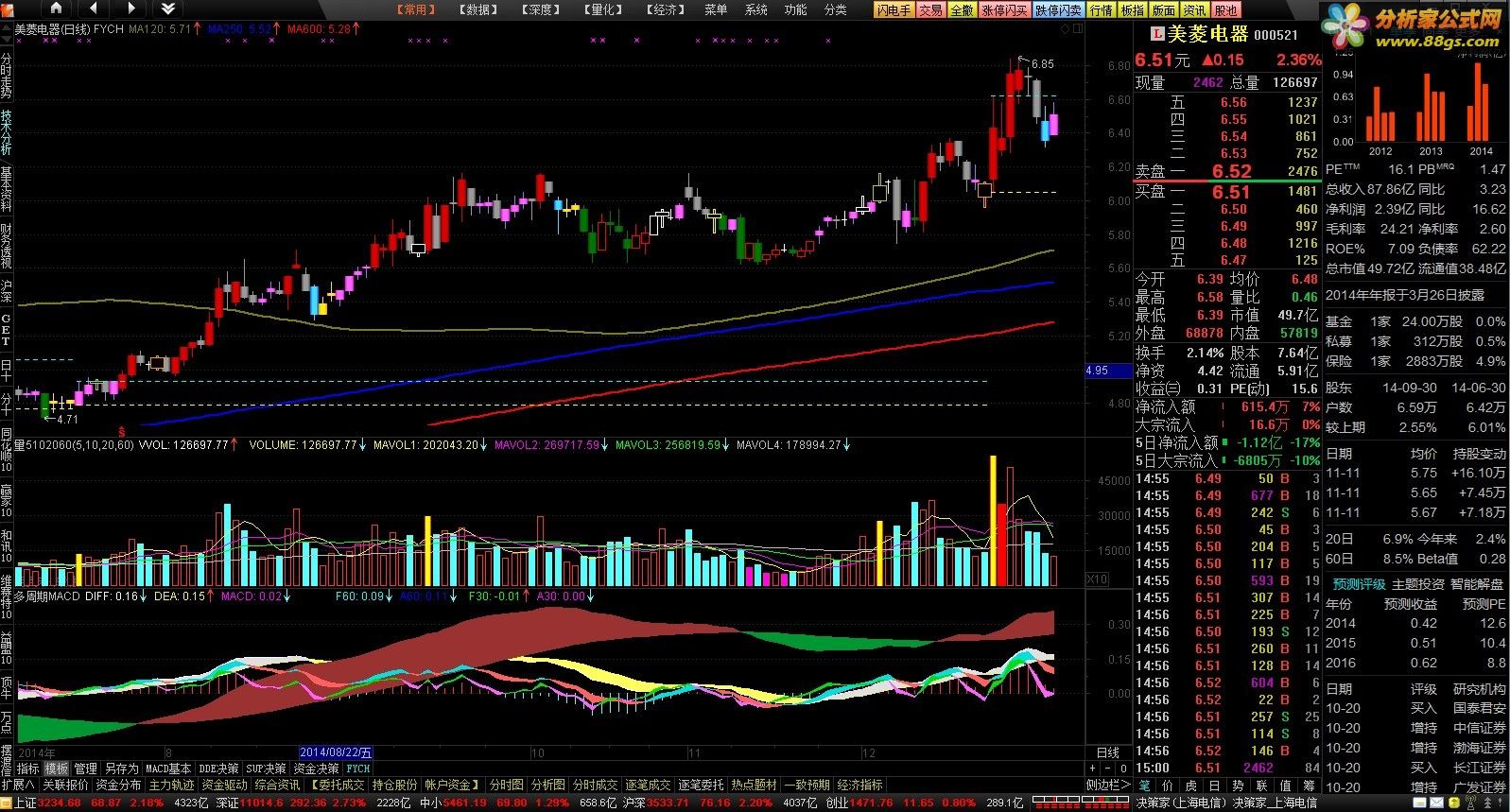Open the 综合资讯 tab
Image resolution: width=1510 pixels, height=812 pixels.
(277, 785)
